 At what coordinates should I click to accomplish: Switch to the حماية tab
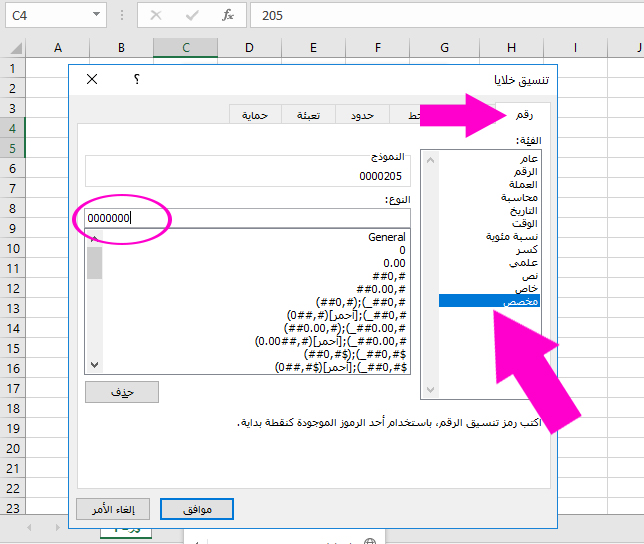tap(255, 115)
